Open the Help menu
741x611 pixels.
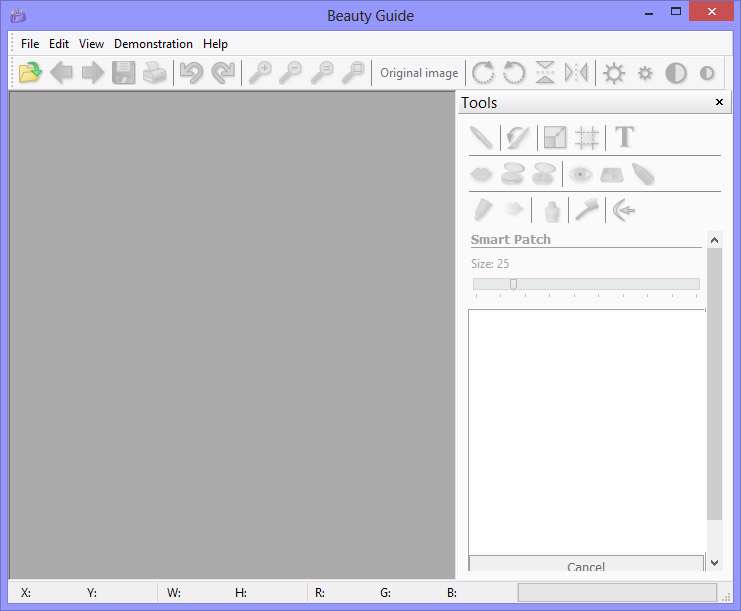[x=215, y=44]
